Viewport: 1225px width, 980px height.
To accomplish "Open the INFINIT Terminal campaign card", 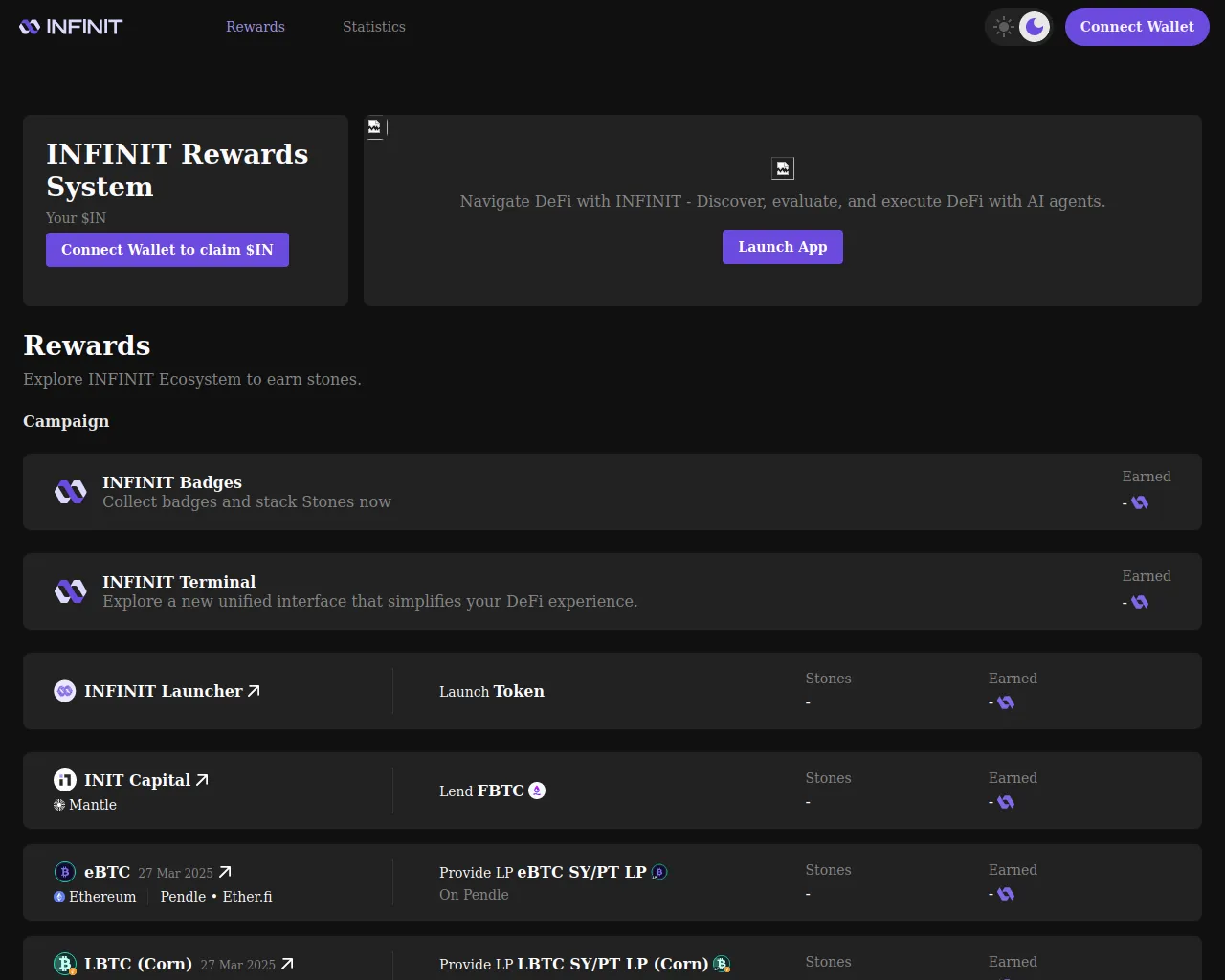I will pos(612,591).
